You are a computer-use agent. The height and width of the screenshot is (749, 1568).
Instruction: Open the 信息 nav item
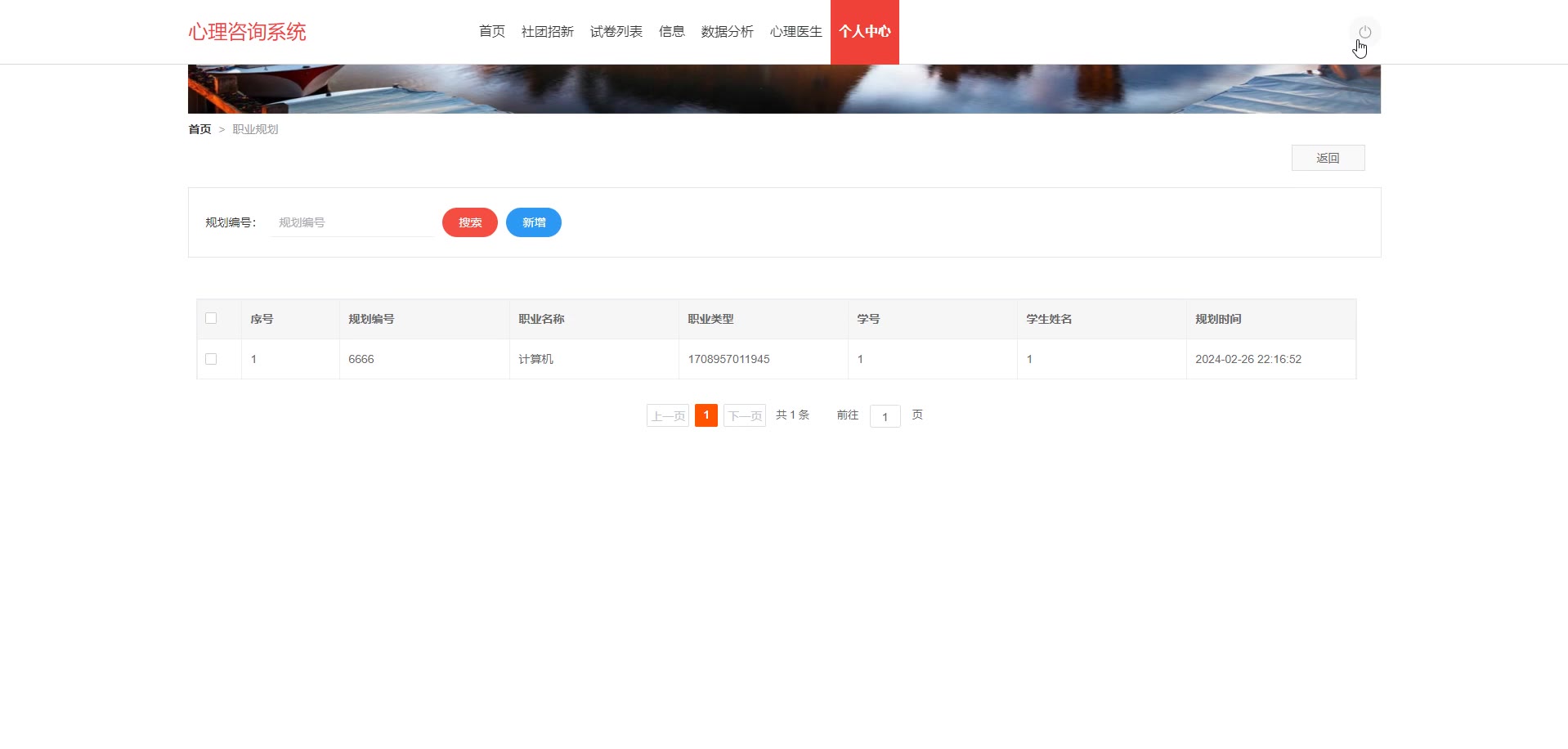(672, 32)
